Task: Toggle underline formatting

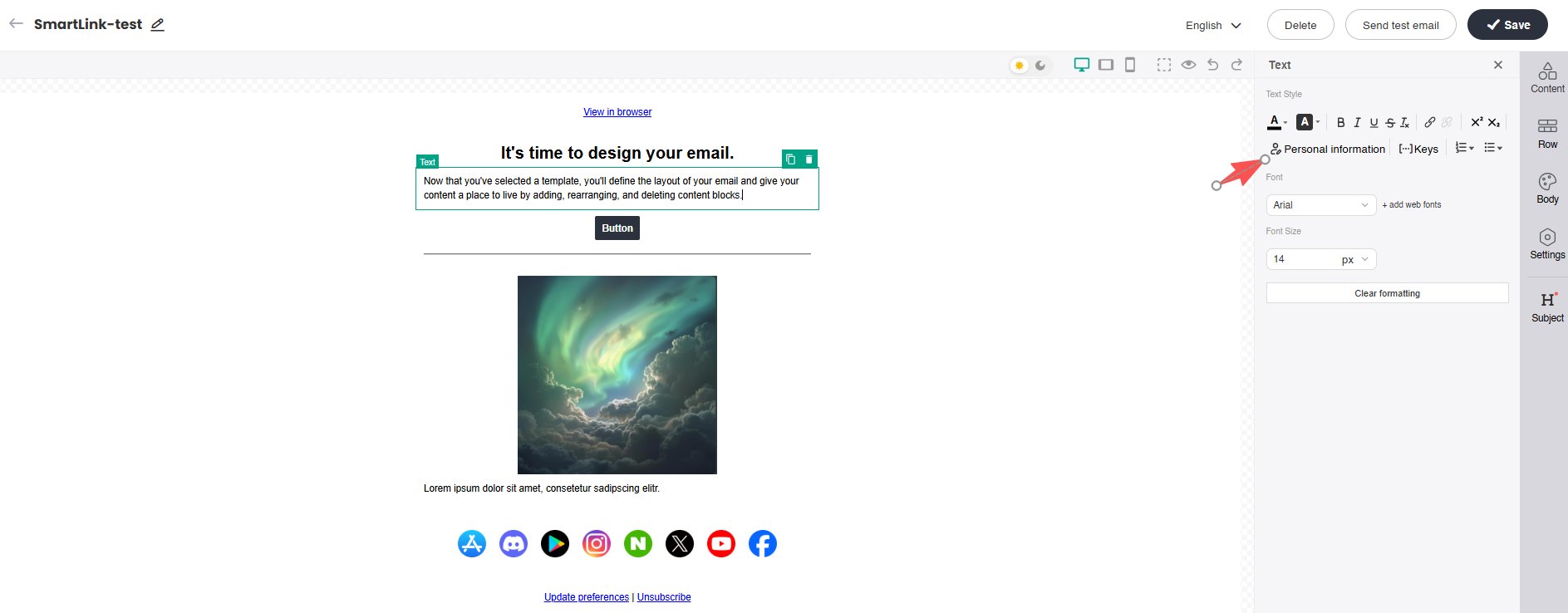Action: (x=1374, y=122)
